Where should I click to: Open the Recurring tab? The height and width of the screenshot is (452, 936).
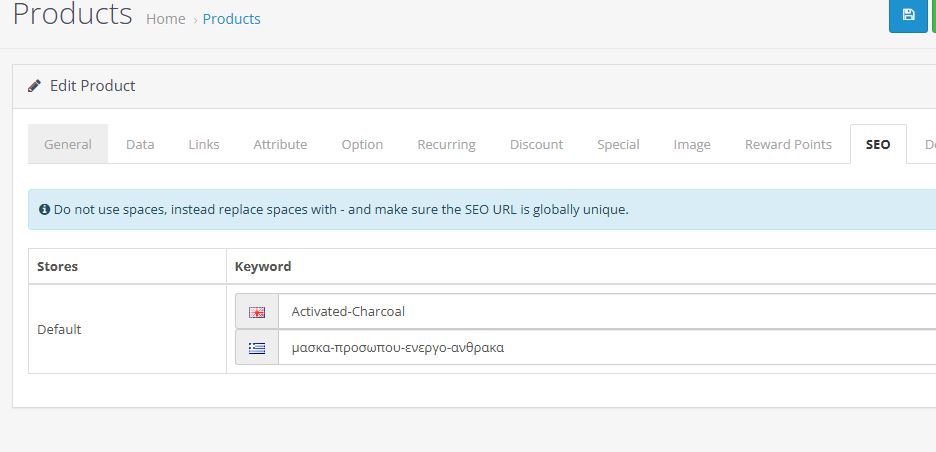coord(447,144)
